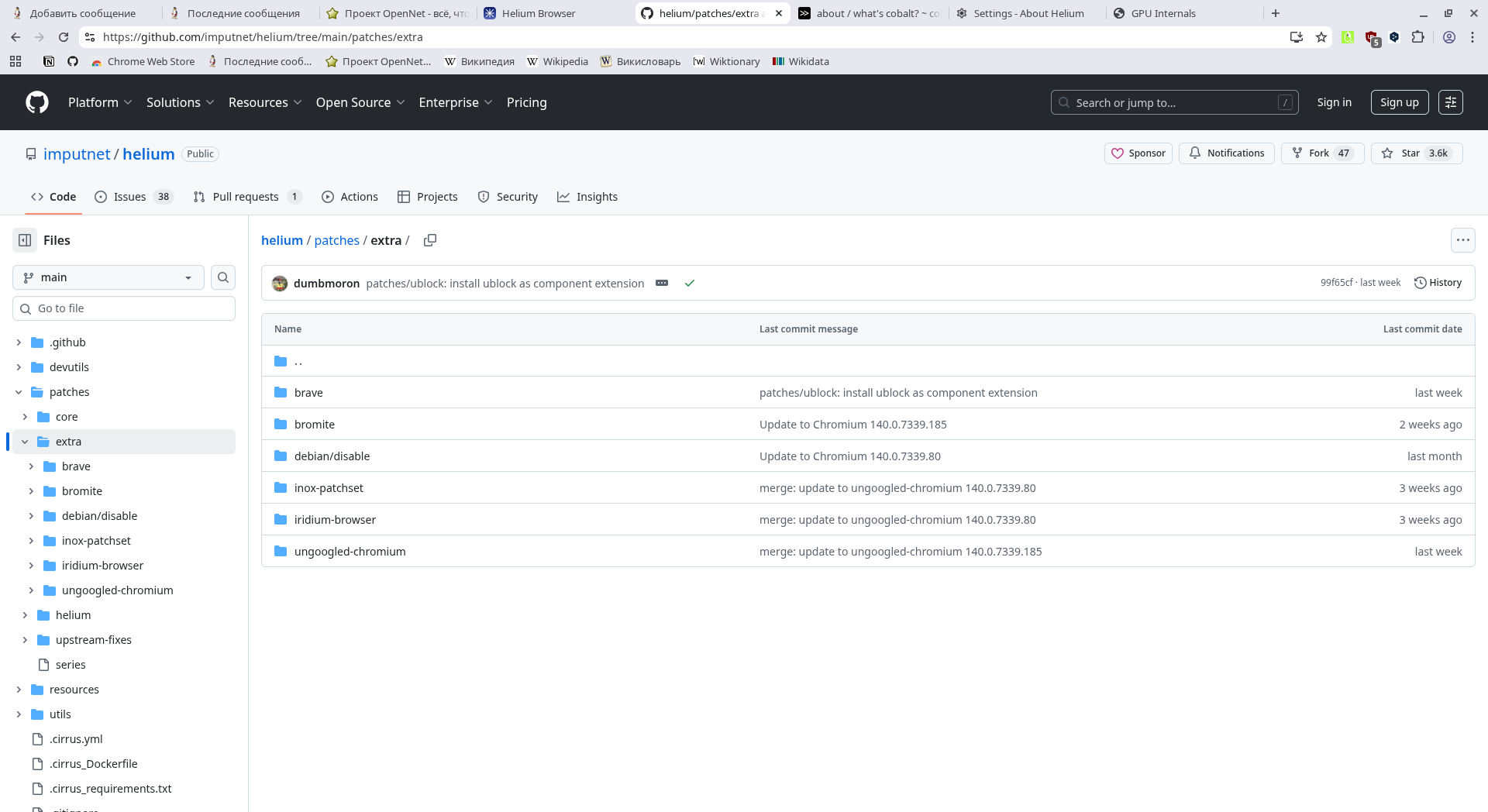The image size is (1488, 812).
Task: Open the ungoogled-chromium folder link
Action: pos(350,552)
